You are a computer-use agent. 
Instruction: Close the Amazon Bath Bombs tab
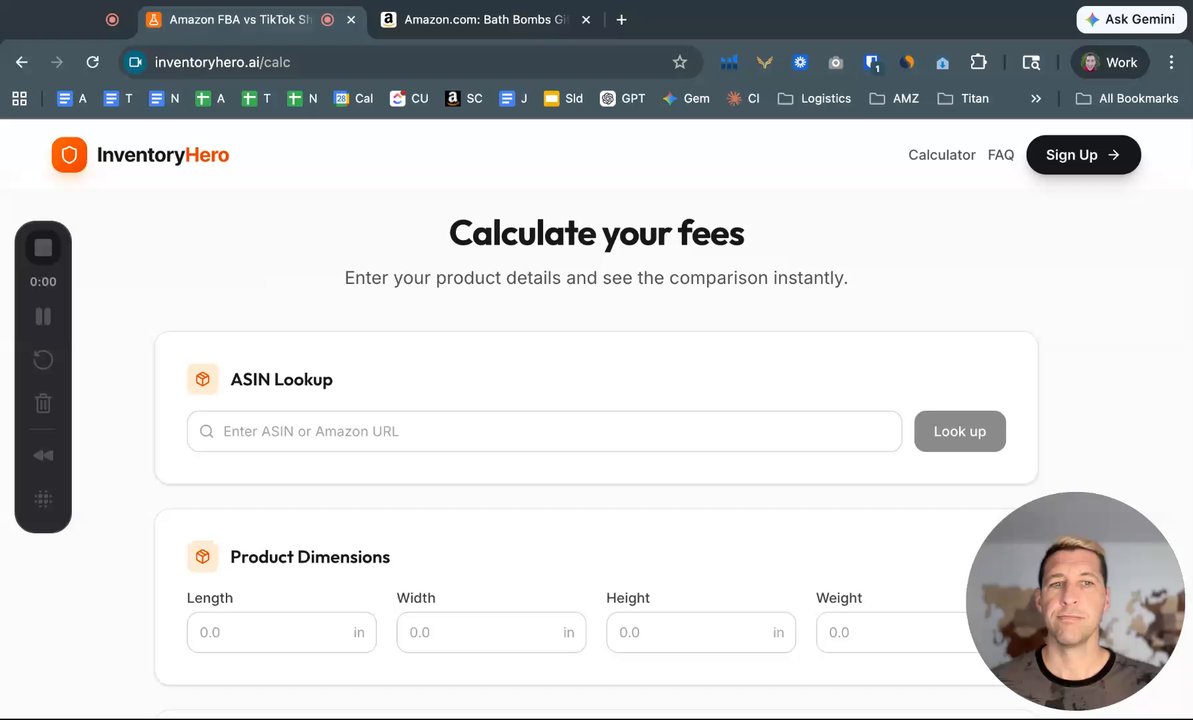click(x=586, y=20)
